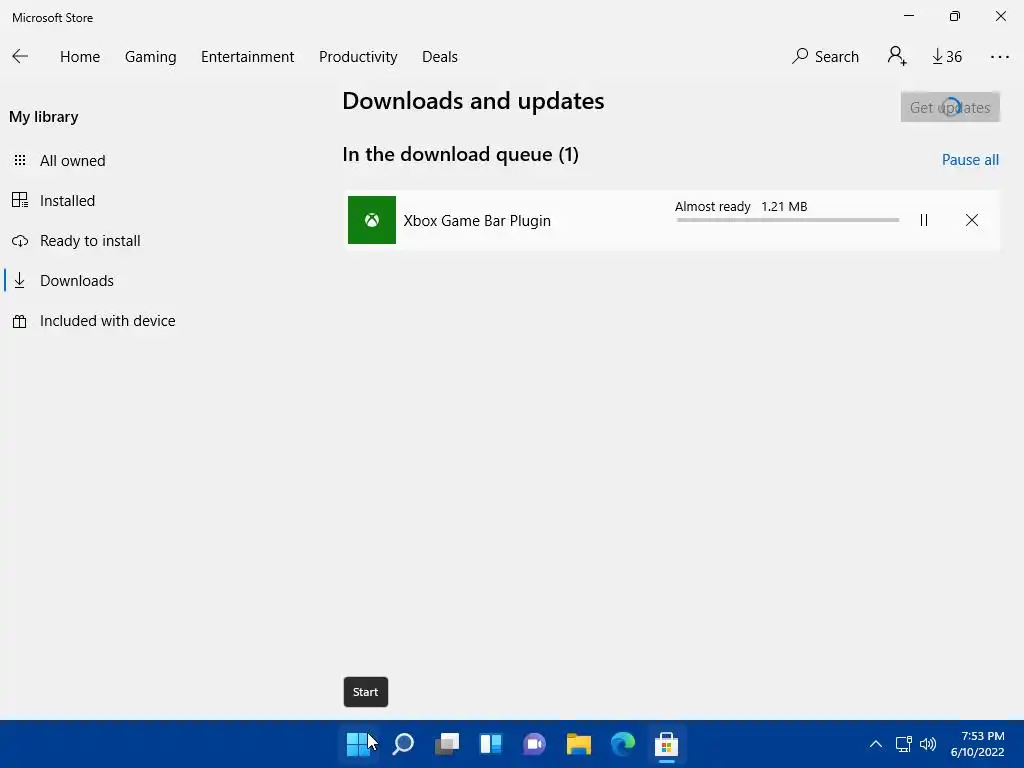Open the Home tab
This screenshot has width=1024, height=768.
[x=80, y=57]
